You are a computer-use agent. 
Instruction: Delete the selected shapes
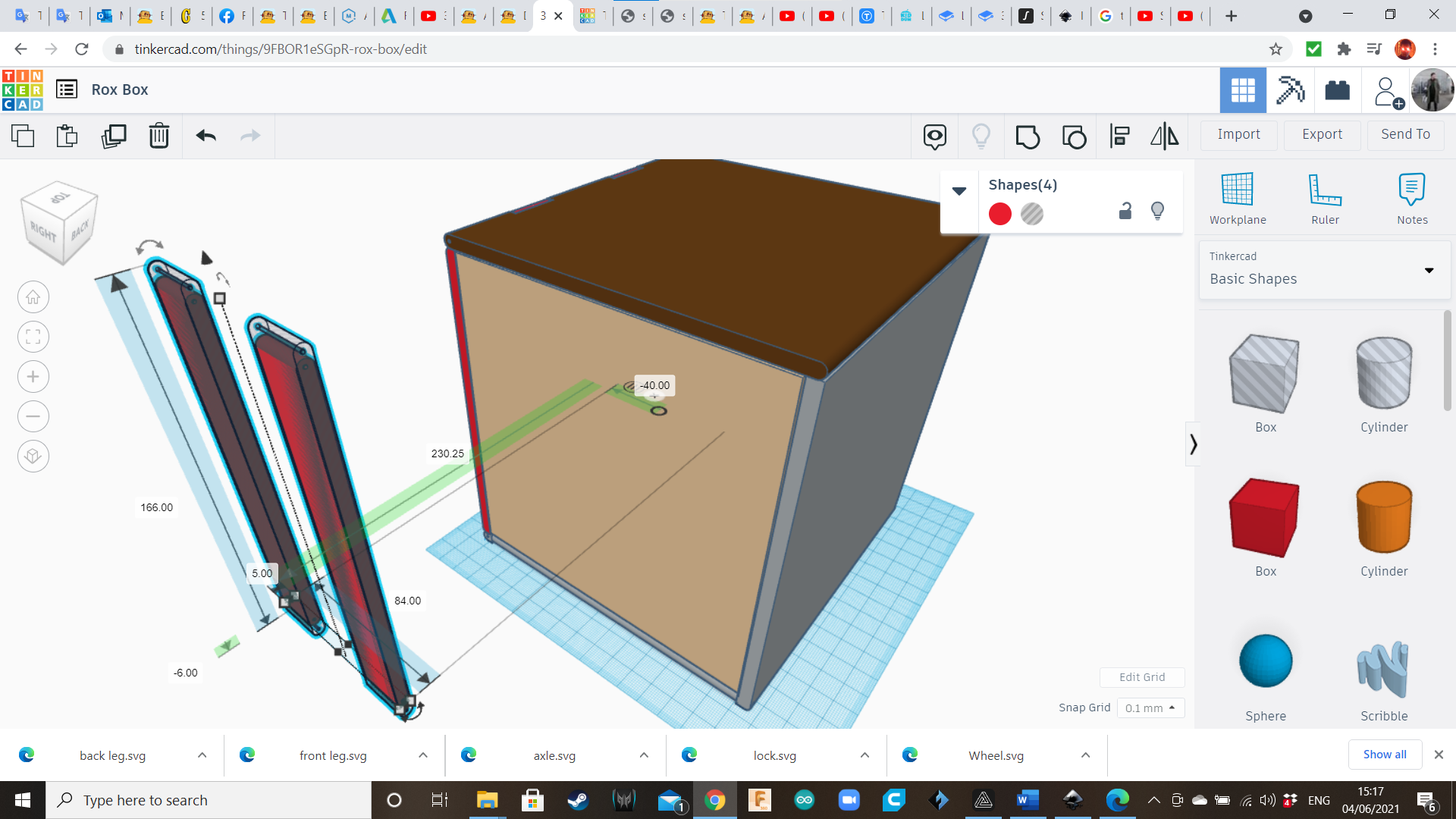158,136
